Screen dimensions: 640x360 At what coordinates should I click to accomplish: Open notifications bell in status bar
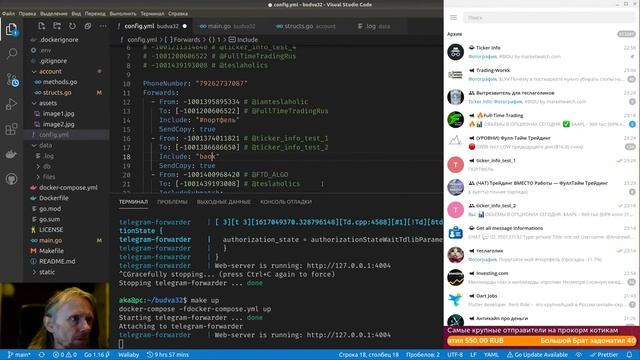[629, 355]
